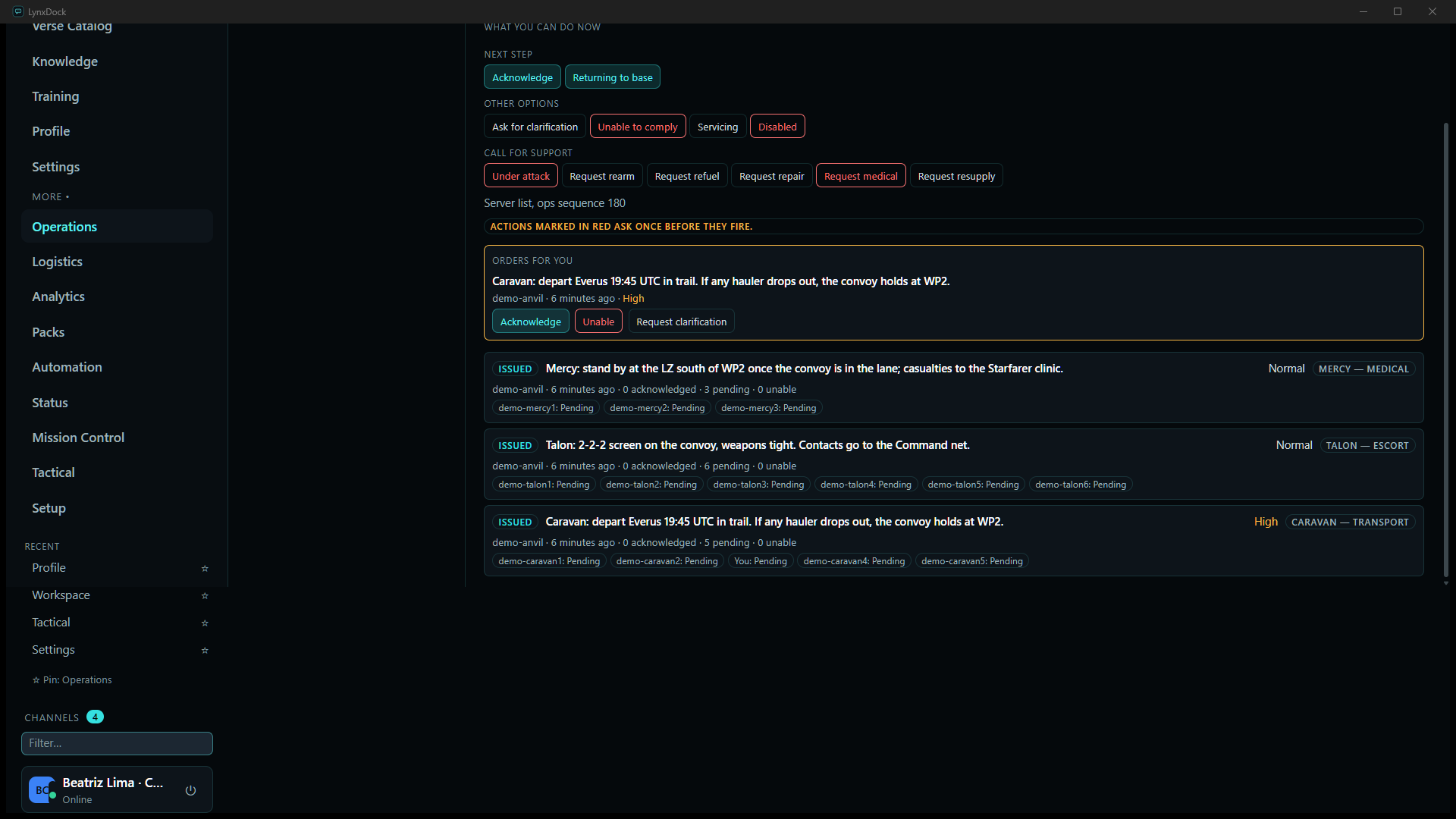The image size is (1456, 819).
Task: Pin Tactical recent item star
Action: pyautogui.click(x=205, y=623)
